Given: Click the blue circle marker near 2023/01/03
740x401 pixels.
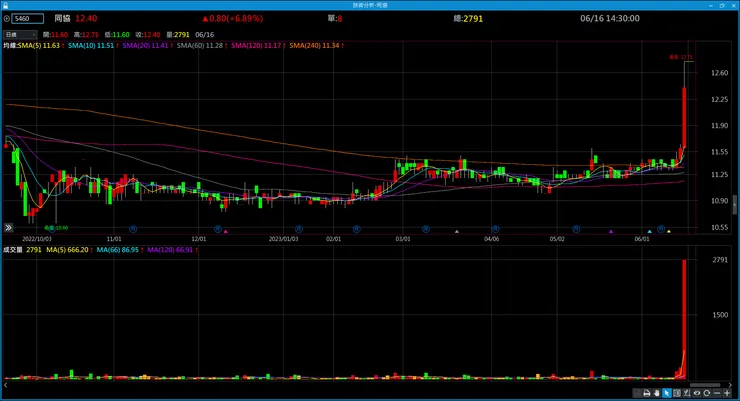Looking at the screenshot, I should coord(299,229).
